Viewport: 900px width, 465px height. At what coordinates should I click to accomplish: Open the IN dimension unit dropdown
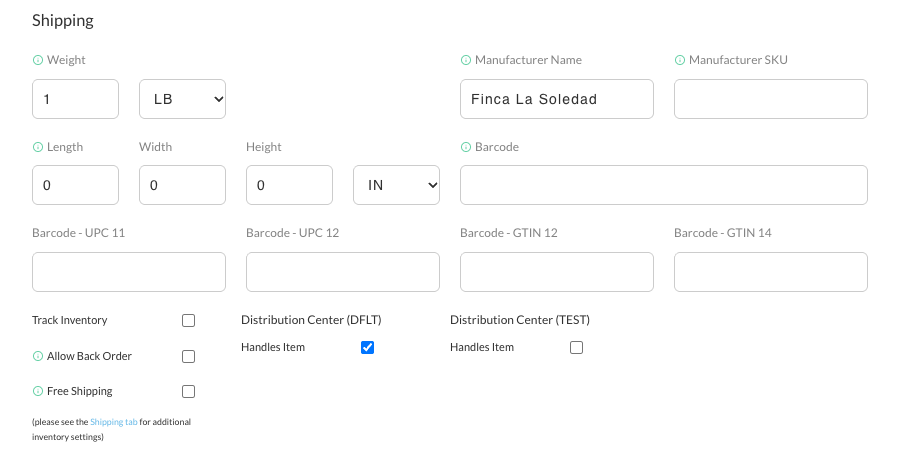coord(397,185)
